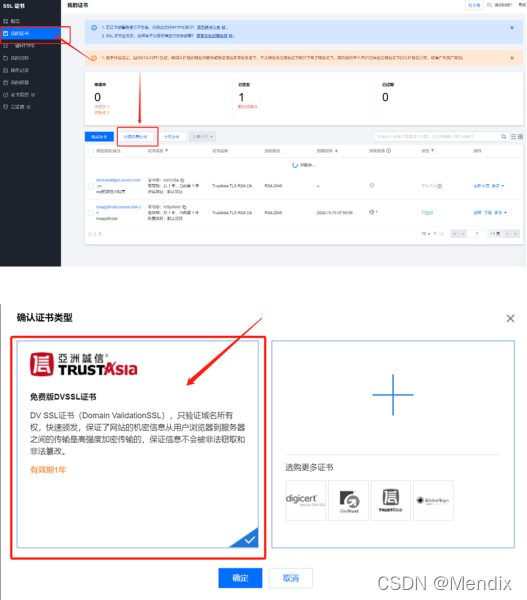The image size is (527, 600).
Task: Copy the certificate ID in second row
Action: 184,207
